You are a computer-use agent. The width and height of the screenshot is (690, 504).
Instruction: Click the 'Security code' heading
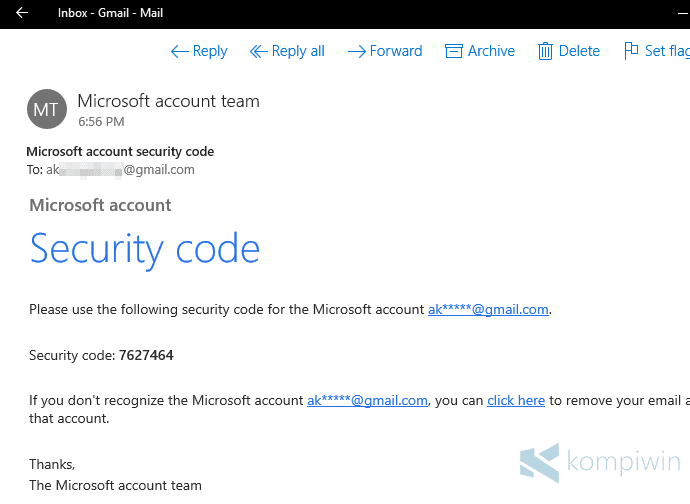point(145,248)
